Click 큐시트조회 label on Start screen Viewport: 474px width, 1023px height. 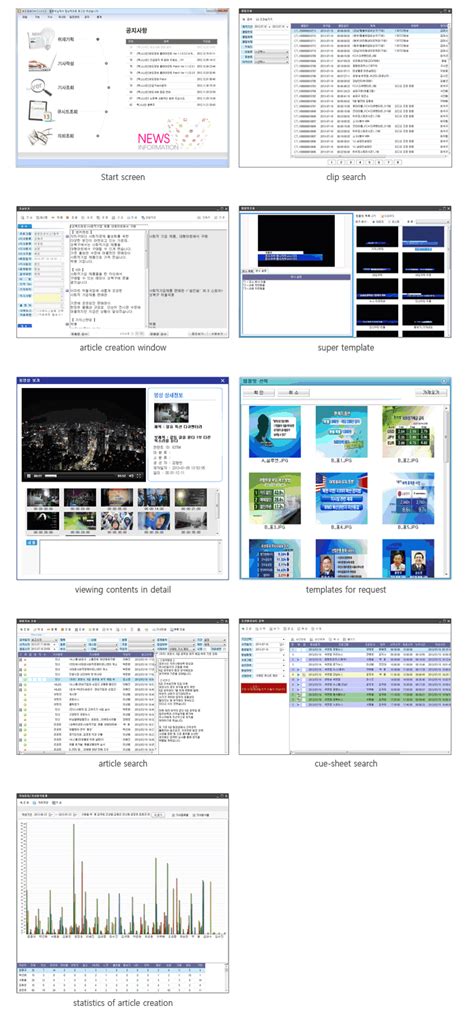click(x=68, y=112)
